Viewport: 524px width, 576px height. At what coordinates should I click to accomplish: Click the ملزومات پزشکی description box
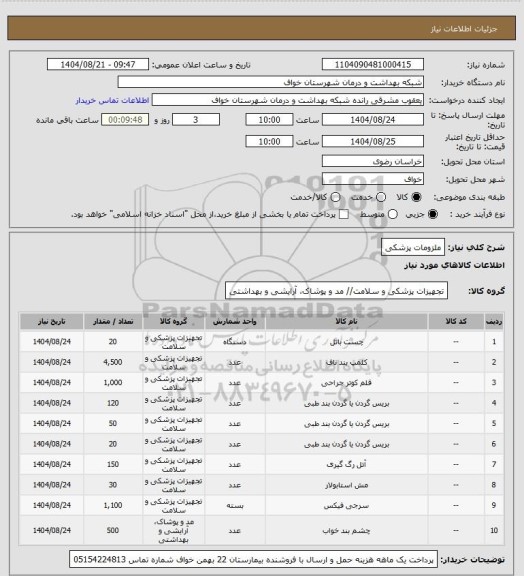pyautogui.click(x=413, y=247)
